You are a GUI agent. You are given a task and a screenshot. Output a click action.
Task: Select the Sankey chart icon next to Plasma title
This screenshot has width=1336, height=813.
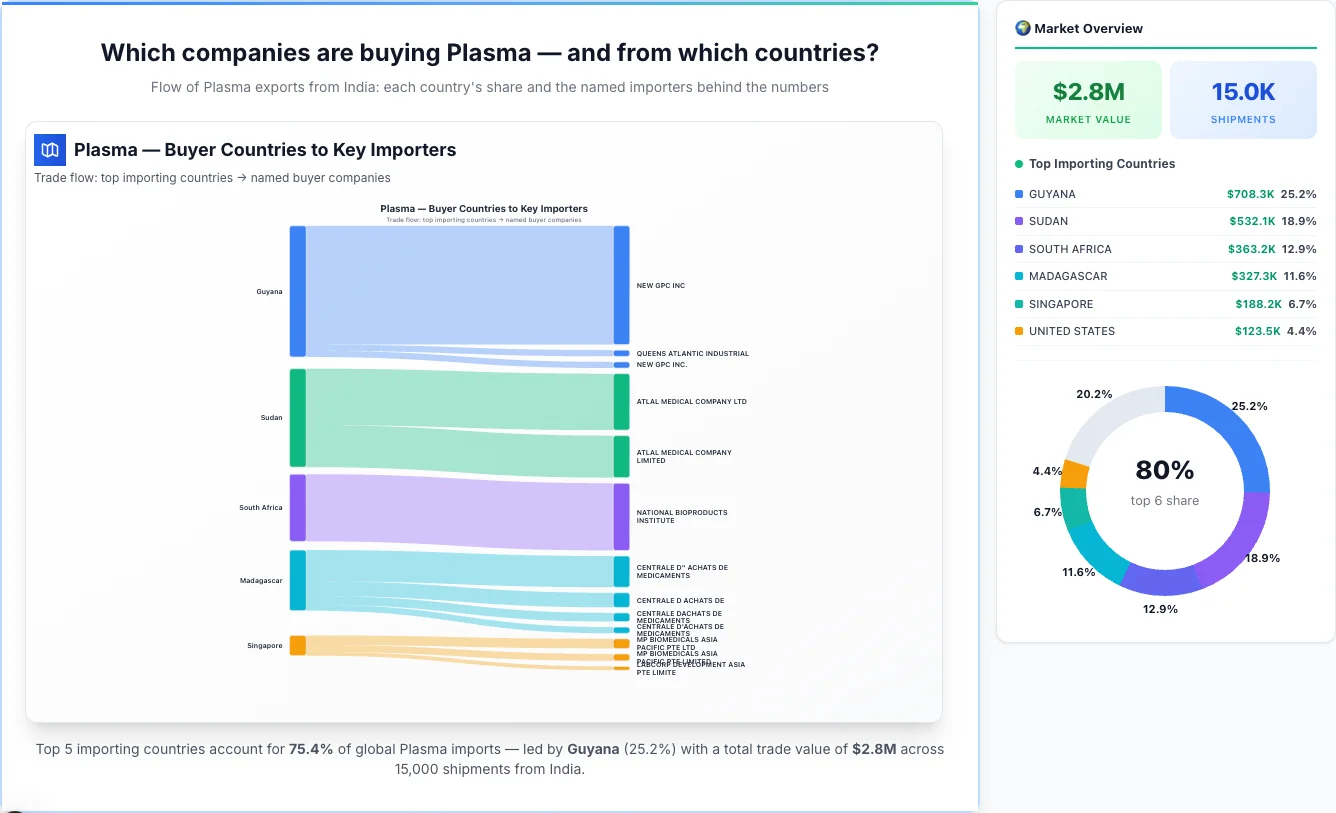(x=49, y=149)
